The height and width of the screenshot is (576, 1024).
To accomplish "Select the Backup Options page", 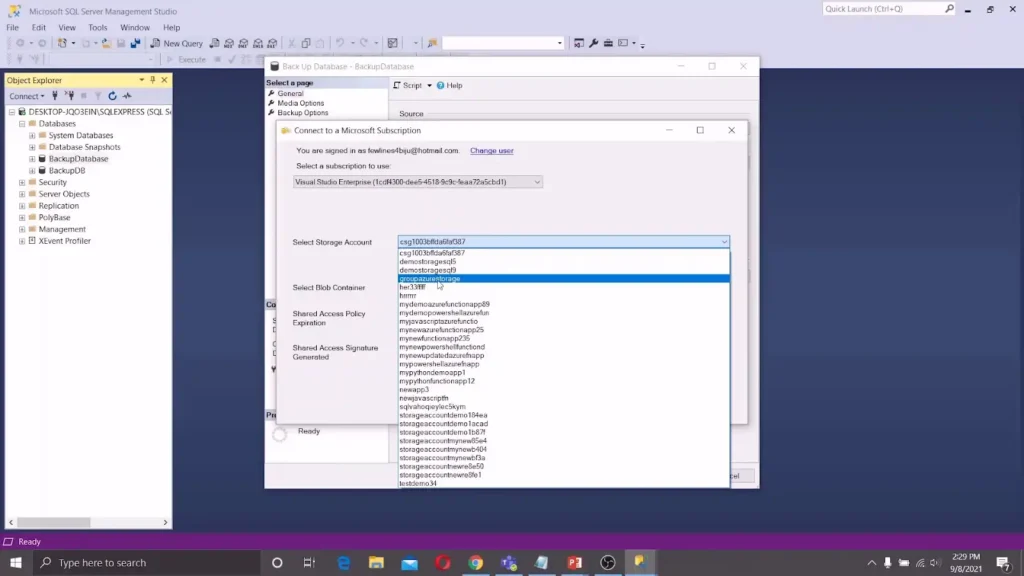I will point(302,112).
